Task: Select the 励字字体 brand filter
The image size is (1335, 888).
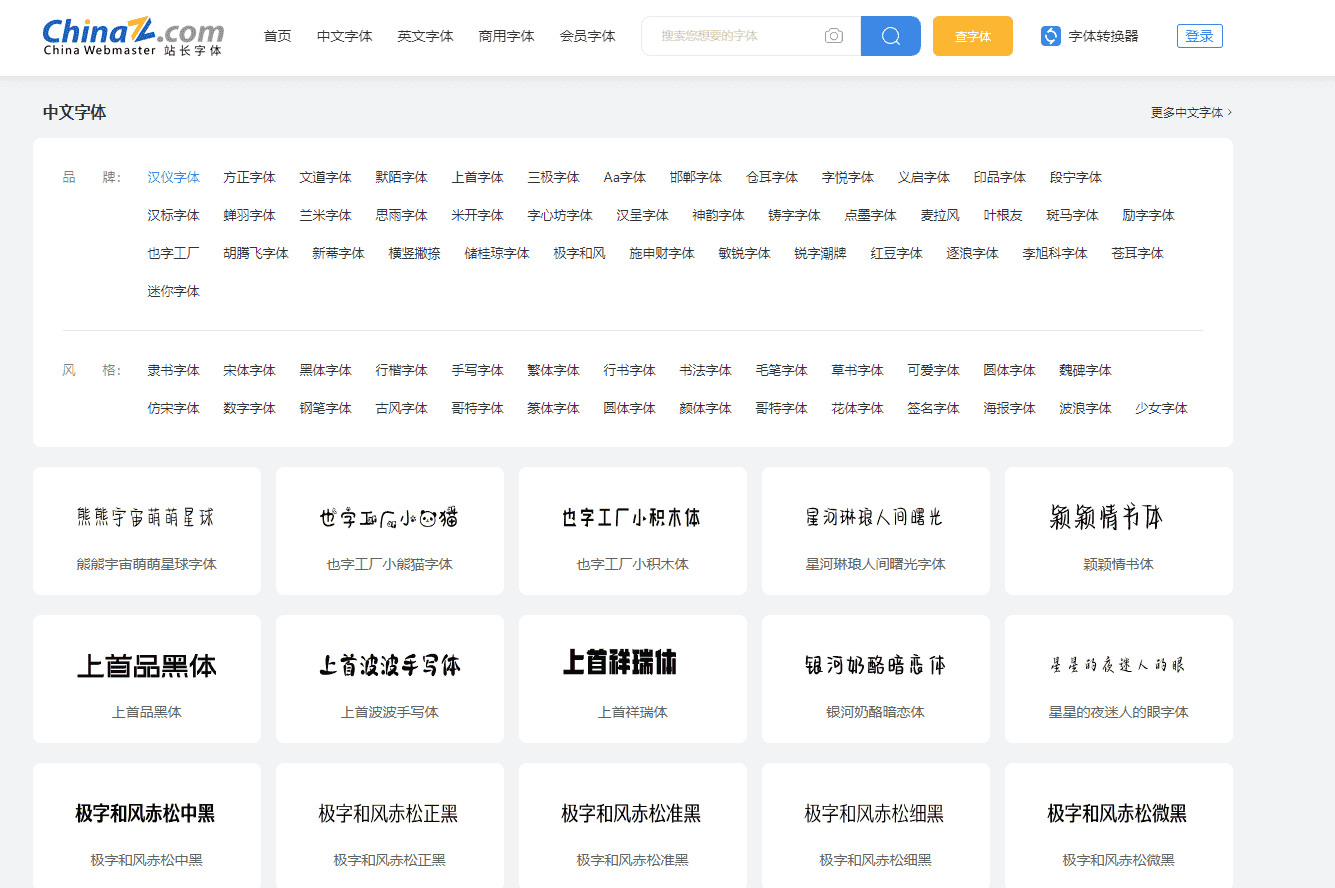Action: tap(1149, 215)
